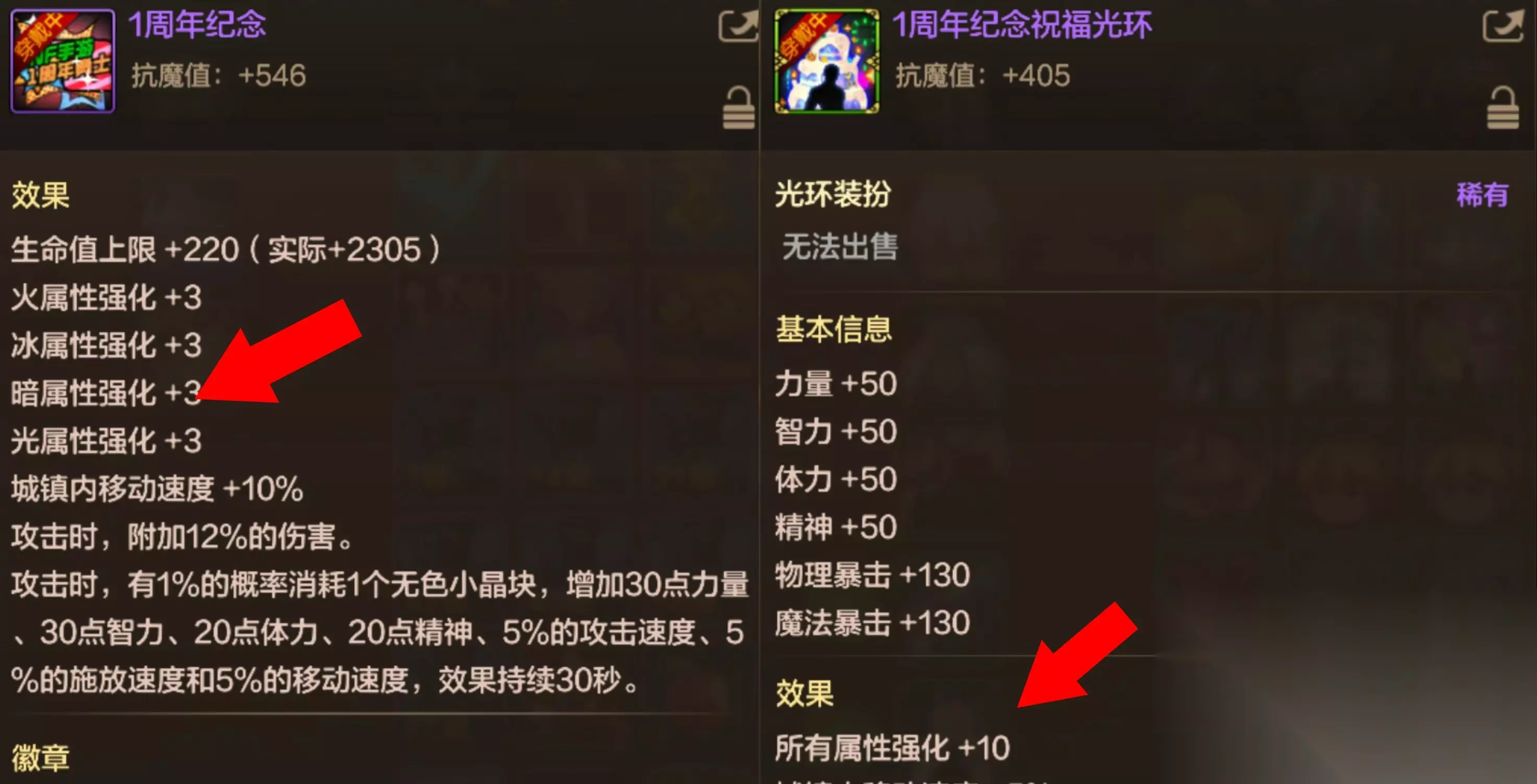Screen dimensions: 1537x784
Task: Click the 抗魔值 +405 value
Action: click(x=983, y=76)
